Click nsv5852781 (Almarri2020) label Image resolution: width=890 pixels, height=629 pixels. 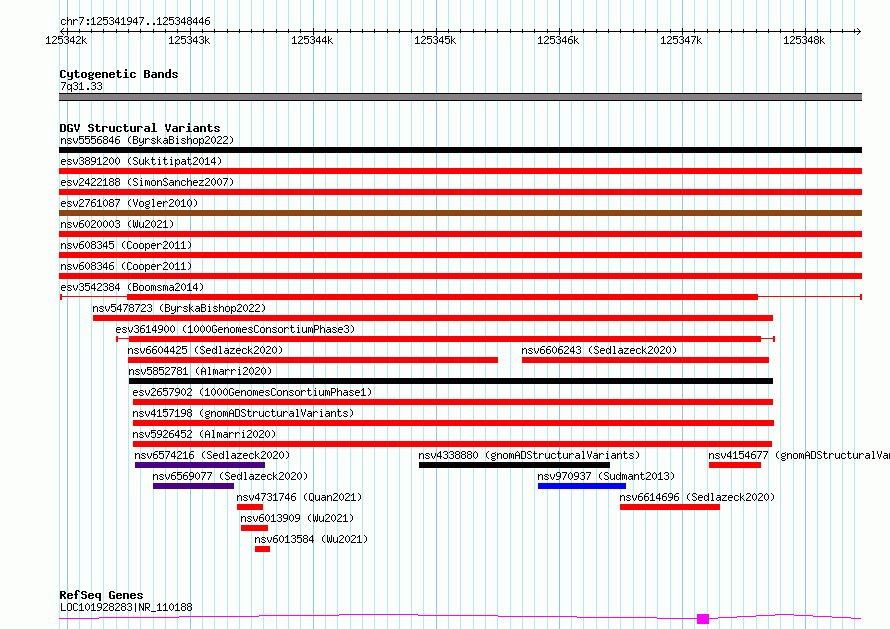pyautogui.click(x=200, y=371)
